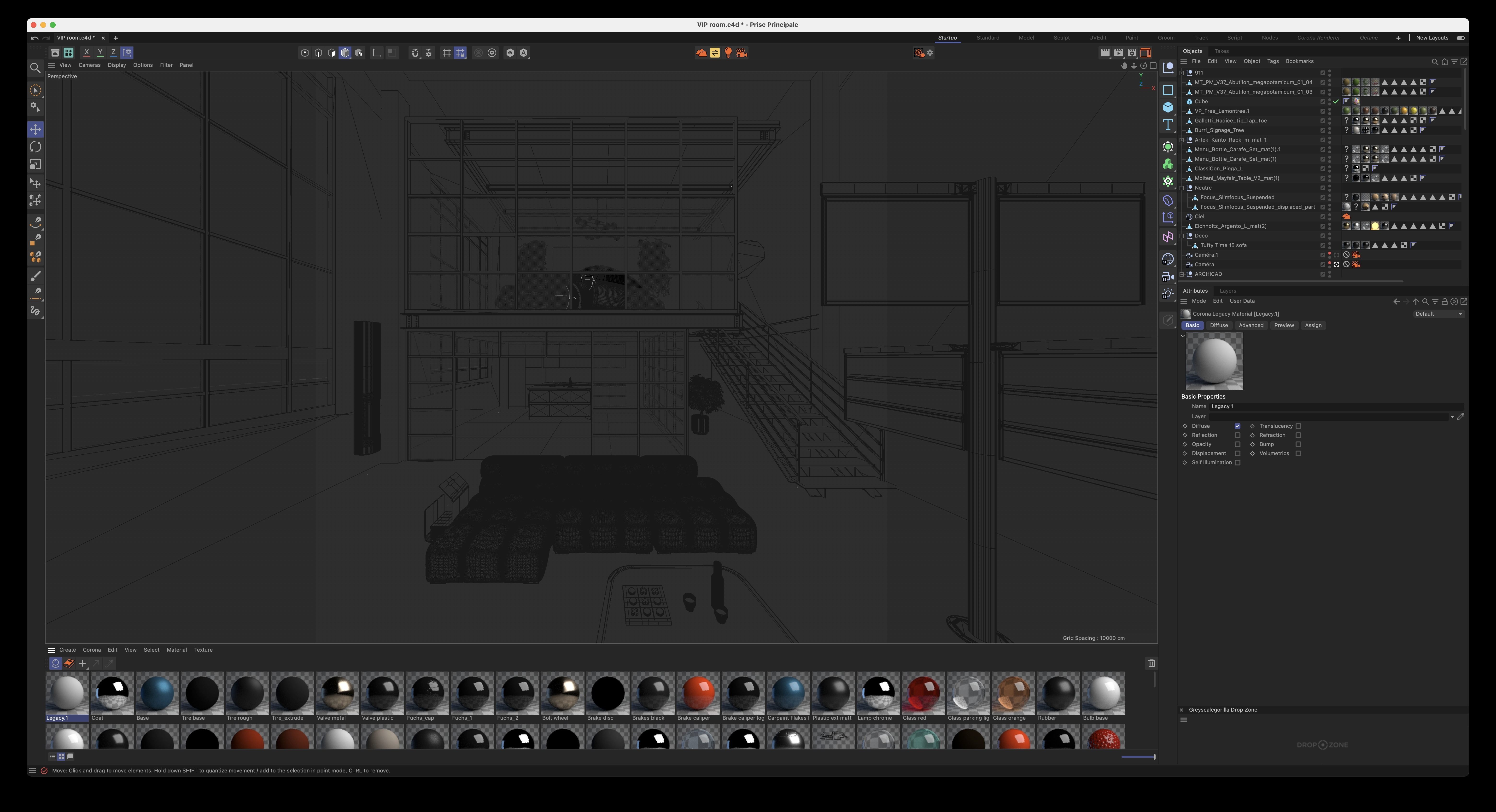Expand the 911 object group

coord(1182,73)
